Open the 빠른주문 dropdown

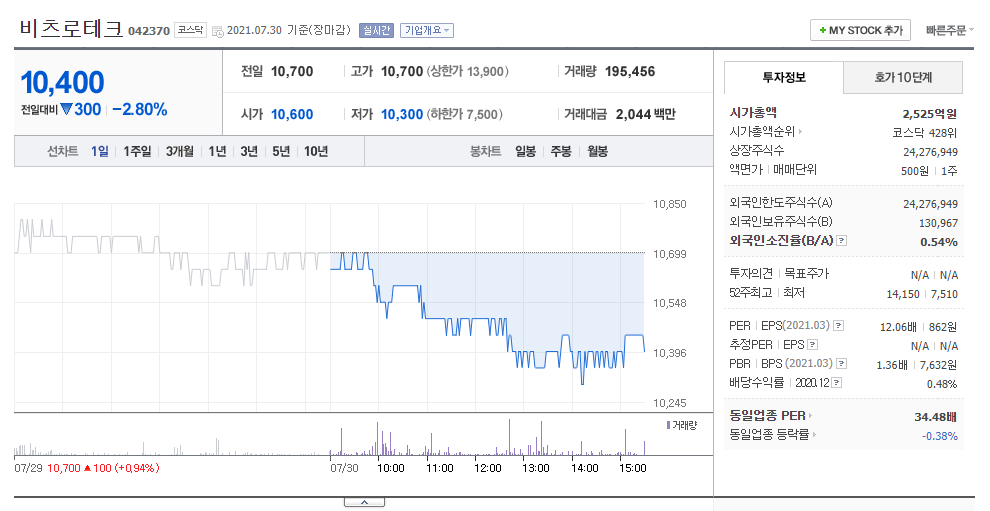point(950,30)
